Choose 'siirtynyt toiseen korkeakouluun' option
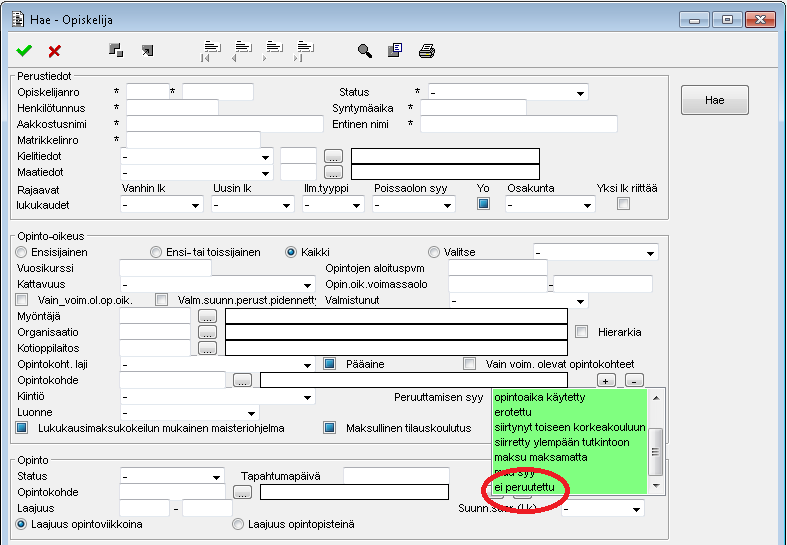 [570, 427]
